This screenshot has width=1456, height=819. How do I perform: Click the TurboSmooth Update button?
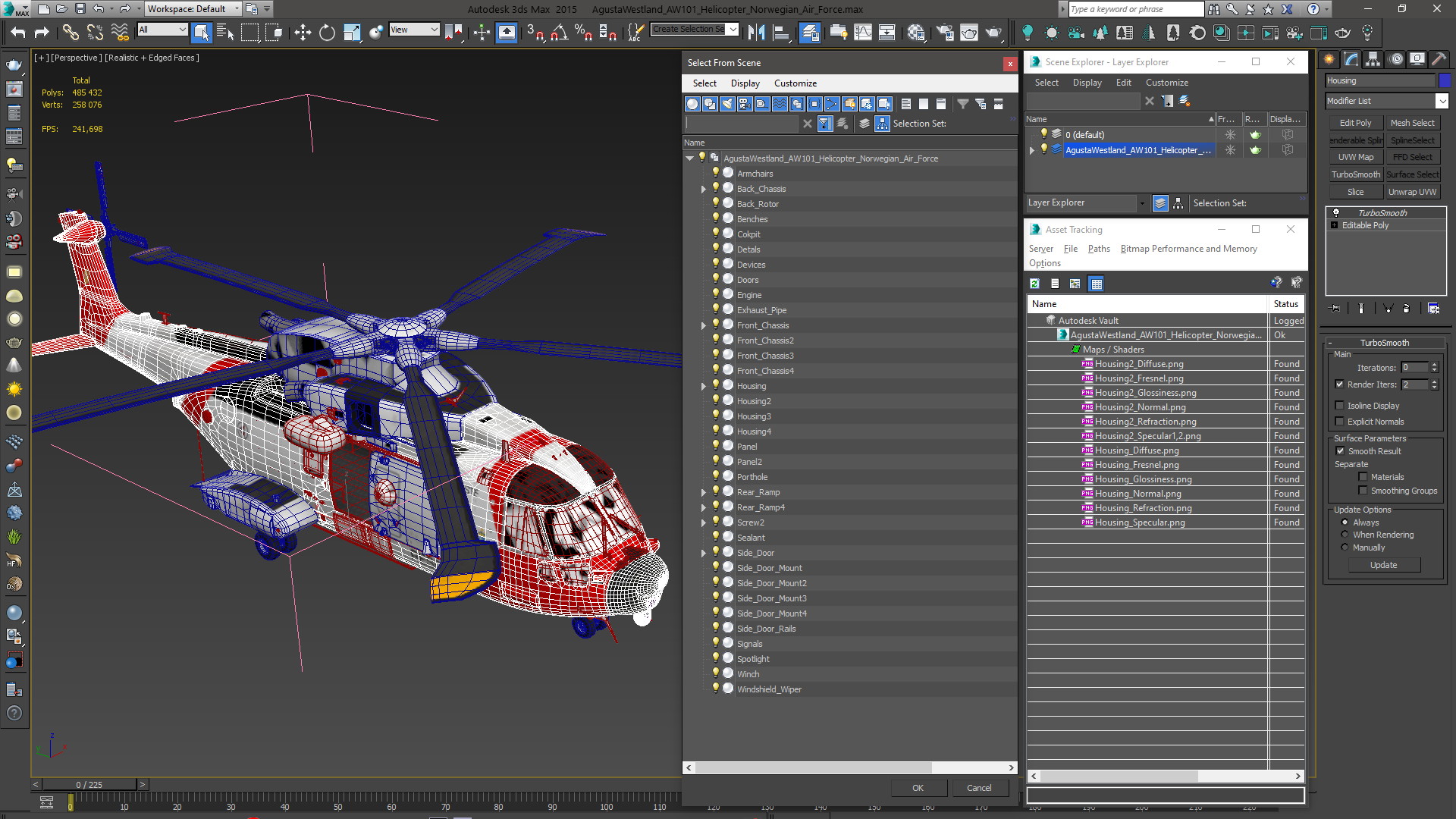pos(1383,565)
